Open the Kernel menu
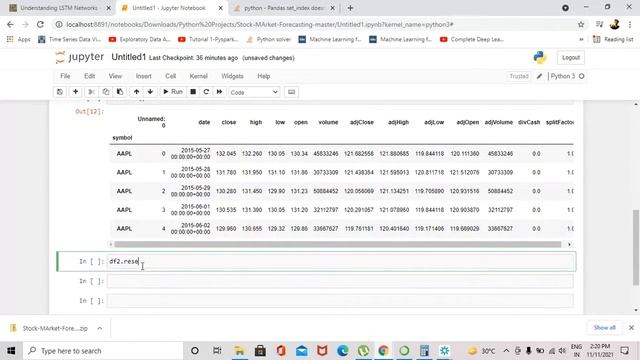This screenshot has height=360, width=640. [199, 76]
